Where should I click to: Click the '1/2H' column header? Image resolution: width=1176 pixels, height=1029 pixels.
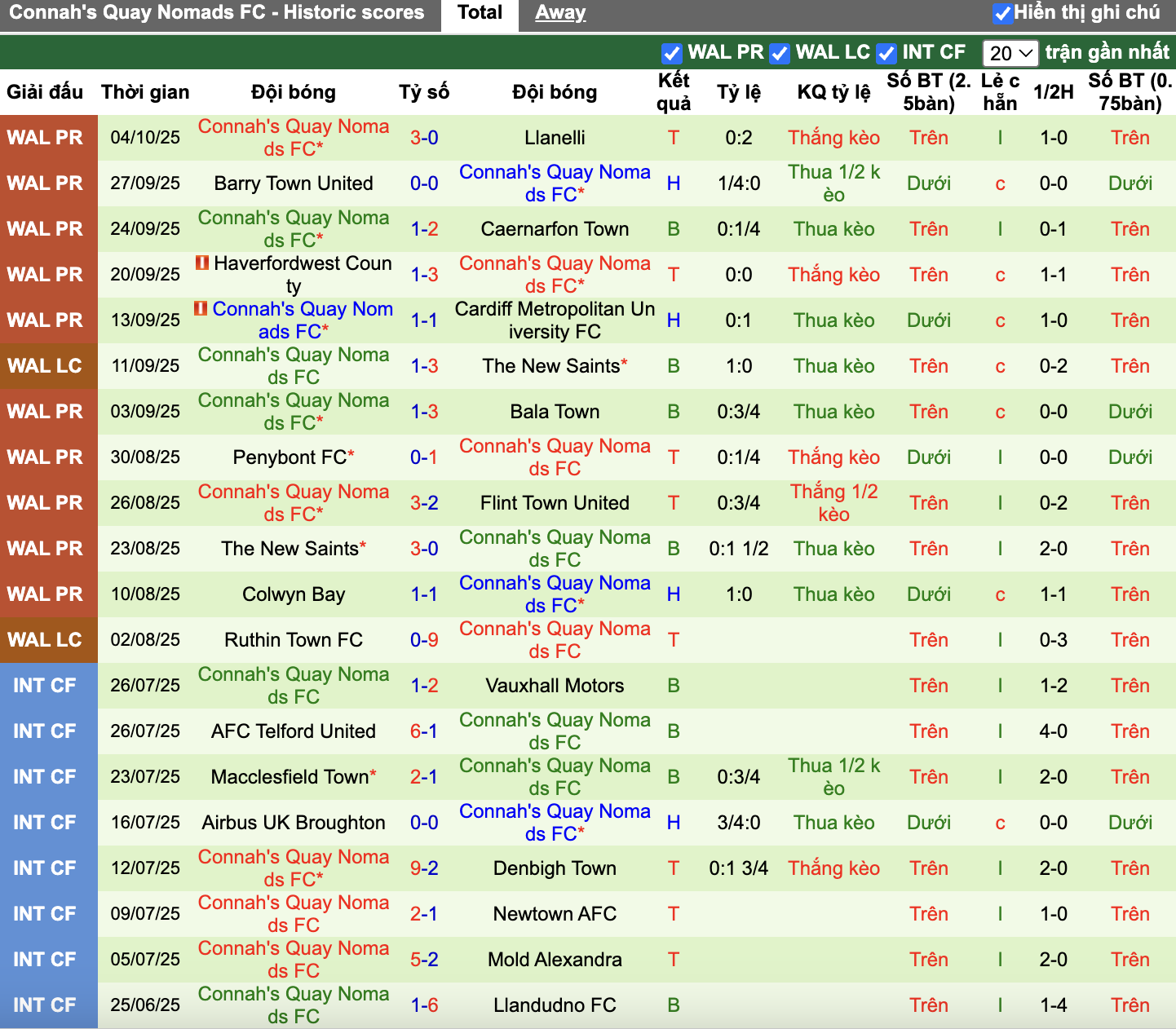pos(1054,92)
